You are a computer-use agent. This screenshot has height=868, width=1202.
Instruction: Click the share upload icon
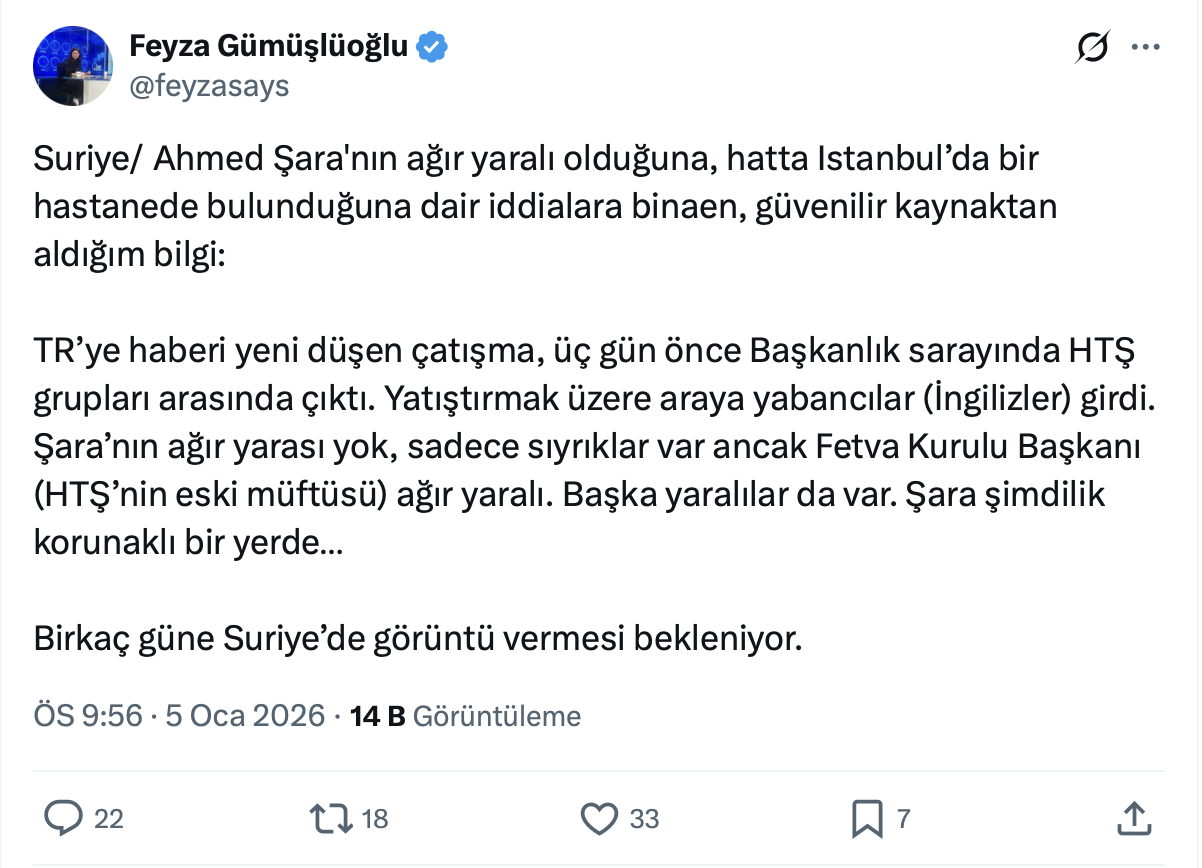pyautogui.click(x=1134, y=819)
